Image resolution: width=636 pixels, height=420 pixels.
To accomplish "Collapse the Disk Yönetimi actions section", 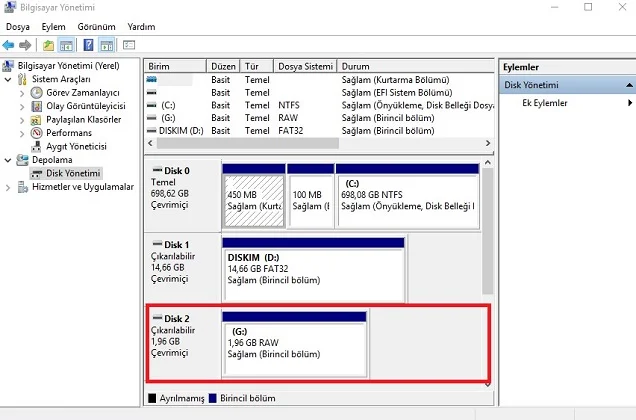I will [629, 85].
